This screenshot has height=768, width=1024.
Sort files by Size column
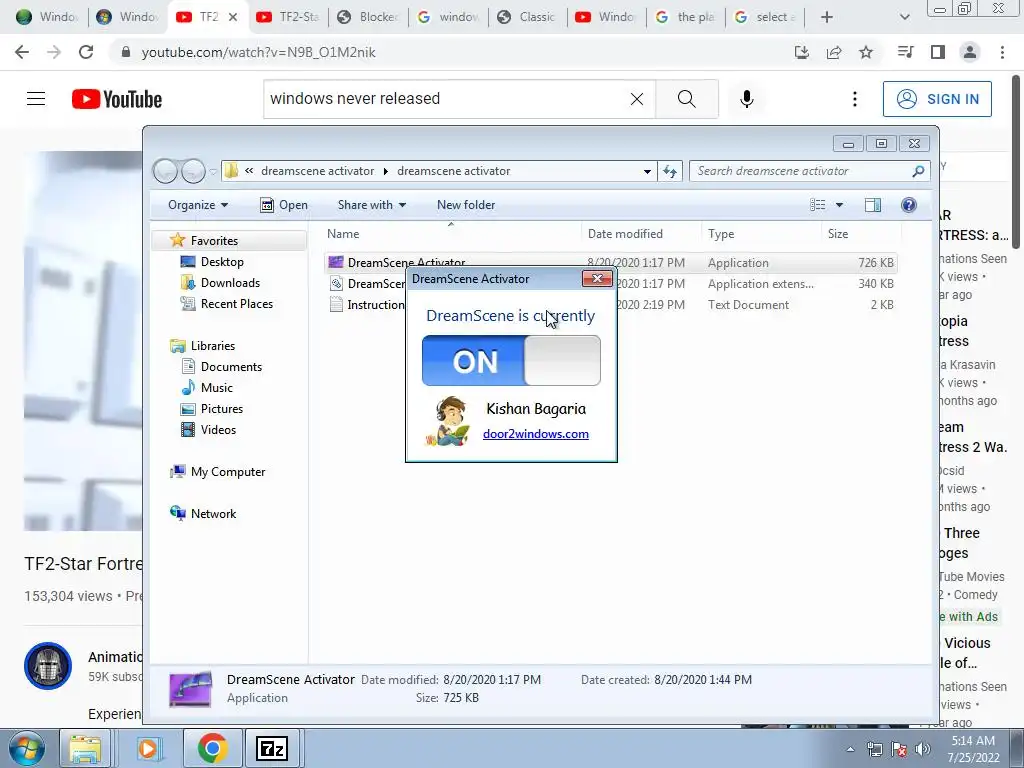pos(861,234)
